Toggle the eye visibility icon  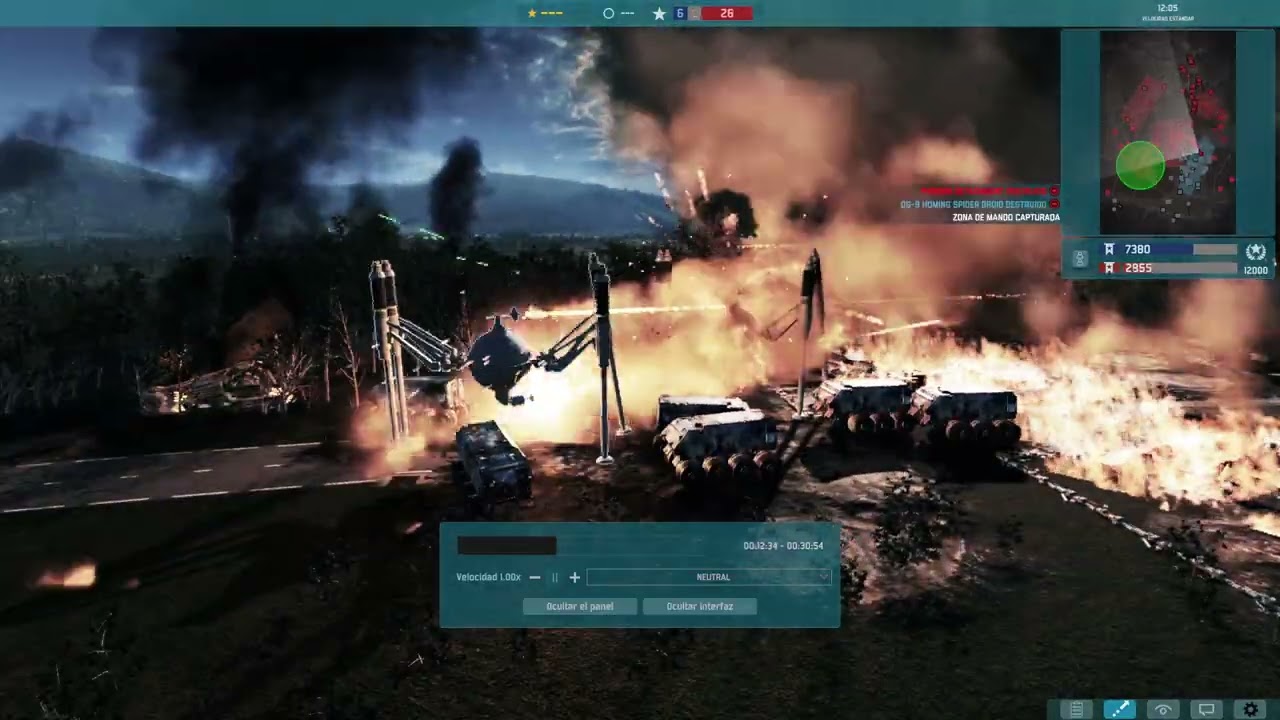point(1163,709)
